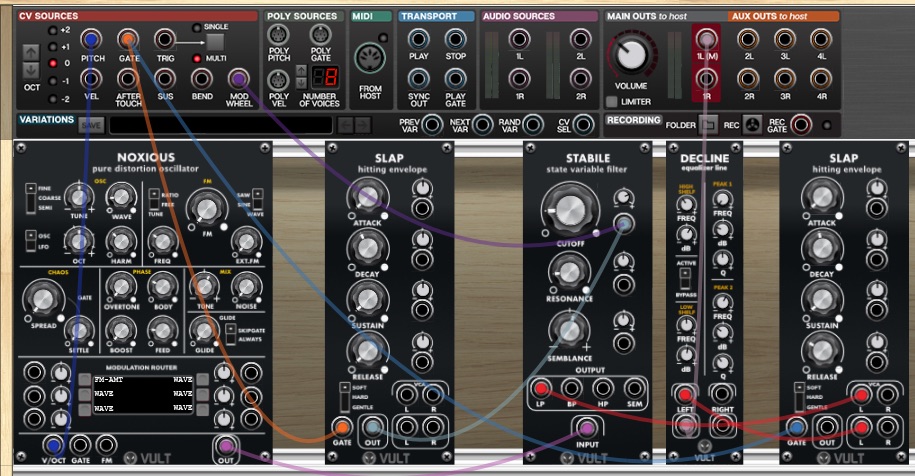
Task: Click number of voices display
Action: (x=324, y=77)
